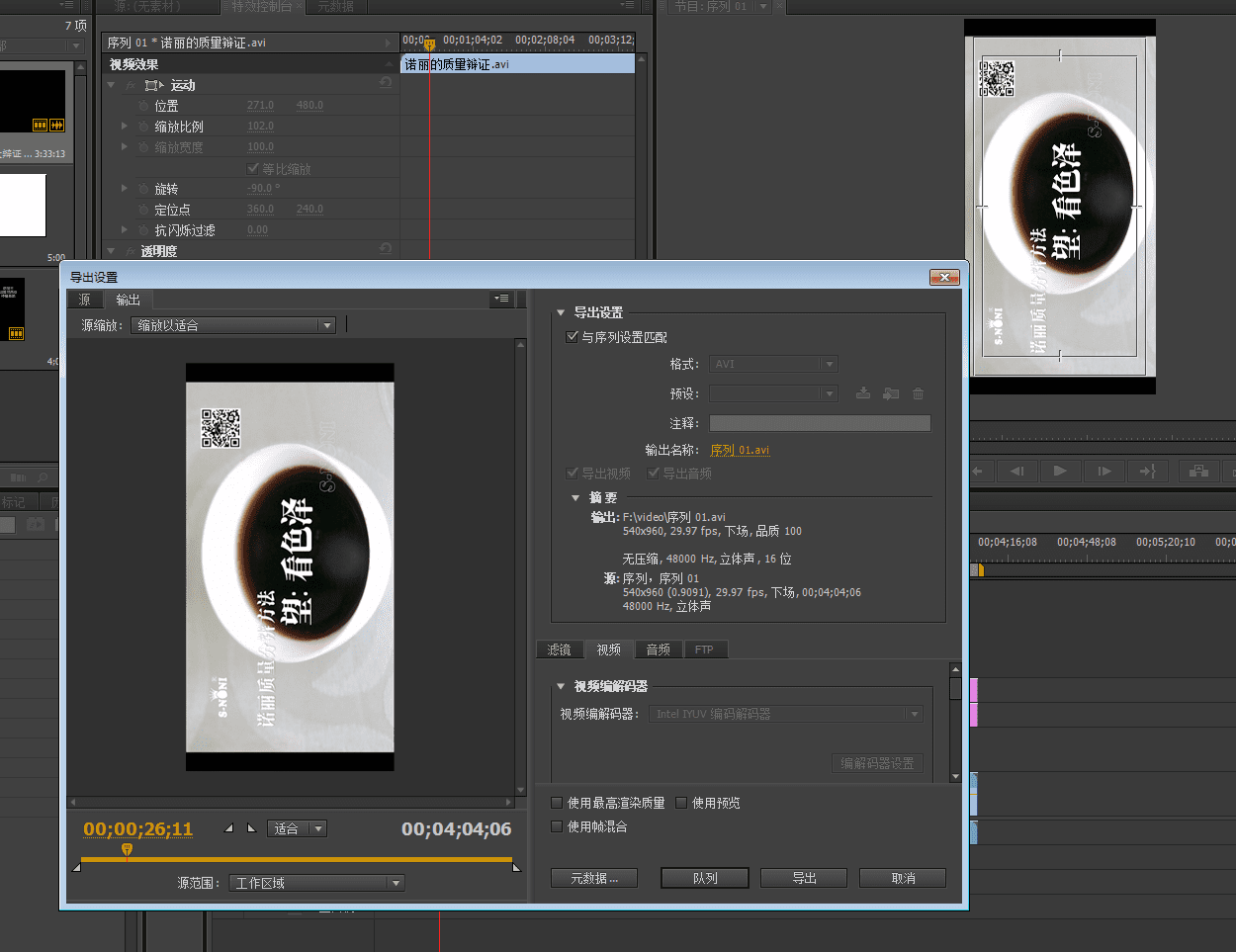The image size is (1236, 952).
Task: Click the 序列 01.avi output name link
Action: tap(740, 450)
